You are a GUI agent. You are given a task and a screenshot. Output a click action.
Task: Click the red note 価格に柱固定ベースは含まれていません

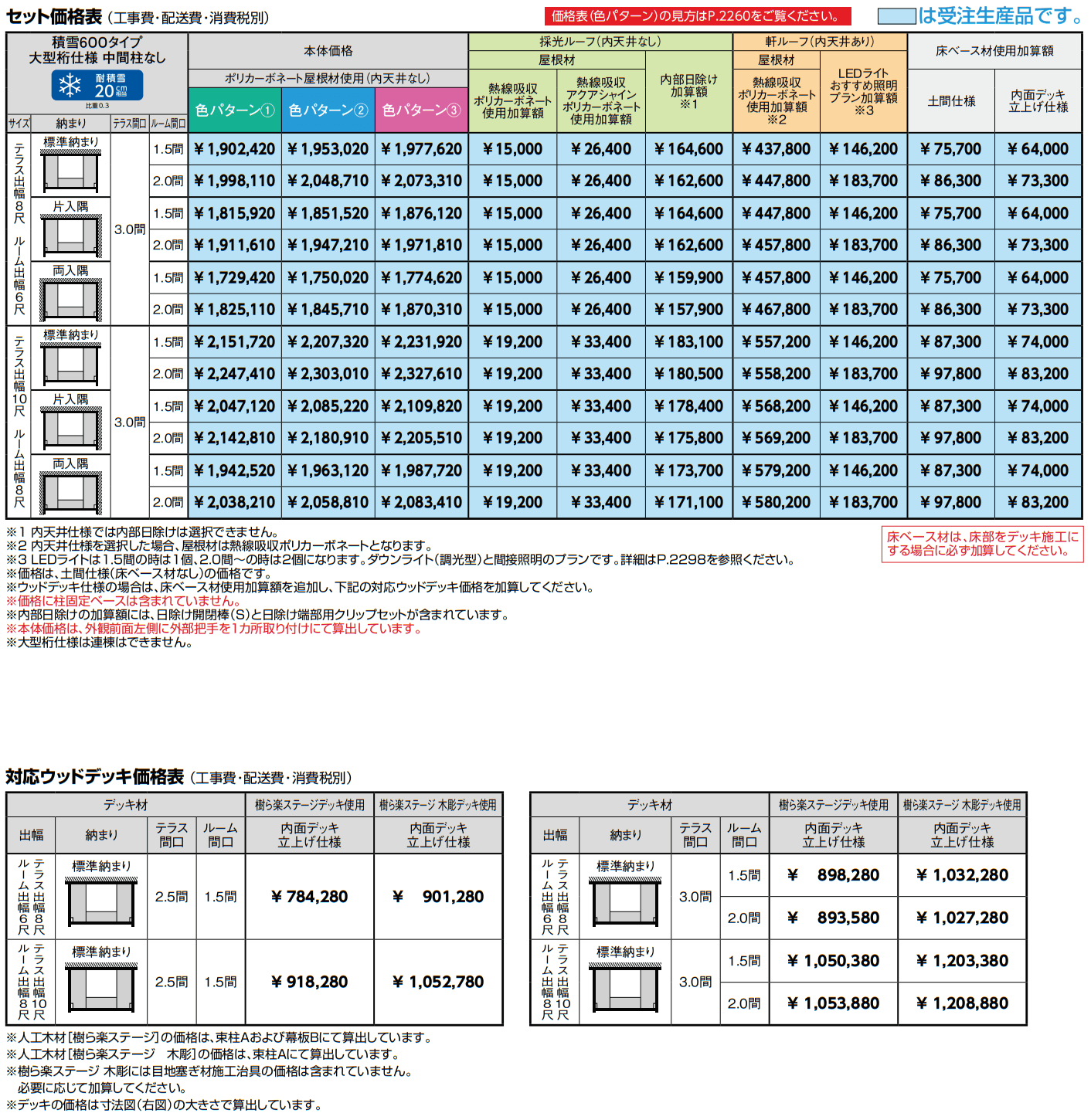coord(124,601)
